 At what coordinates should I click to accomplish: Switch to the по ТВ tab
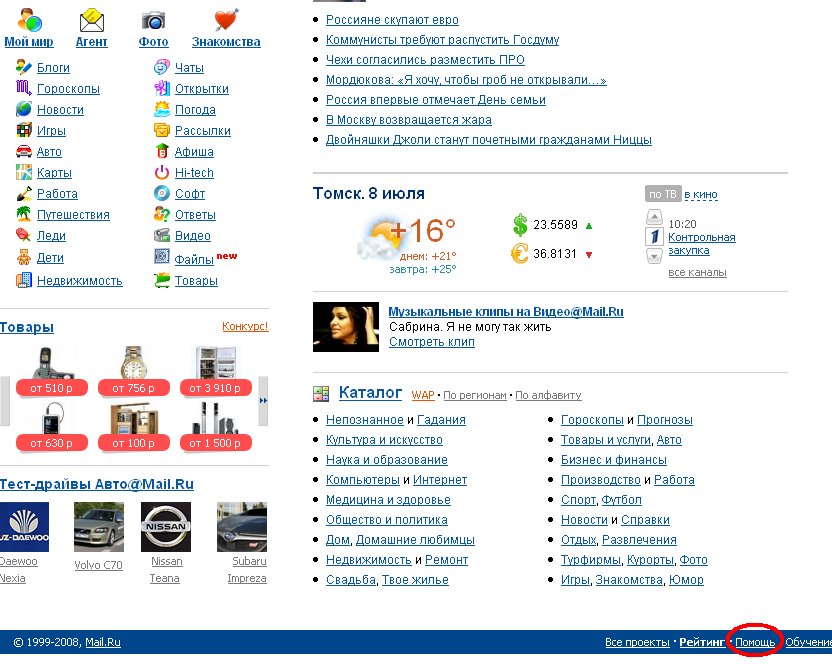(x=663, y=194)
